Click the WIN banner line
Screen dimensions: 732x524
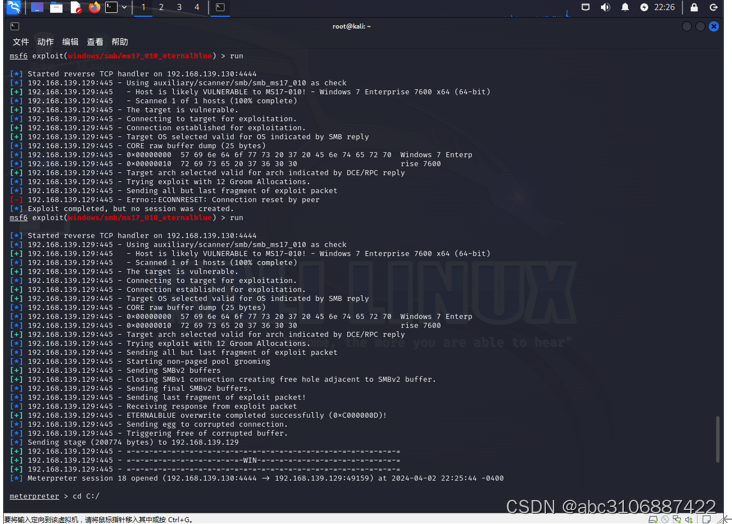(x=205, y=460)
